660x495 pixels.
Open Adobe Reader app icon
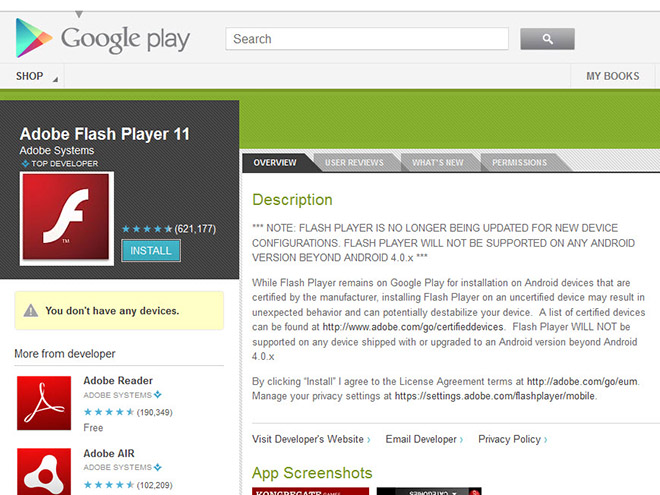point(44,403)
